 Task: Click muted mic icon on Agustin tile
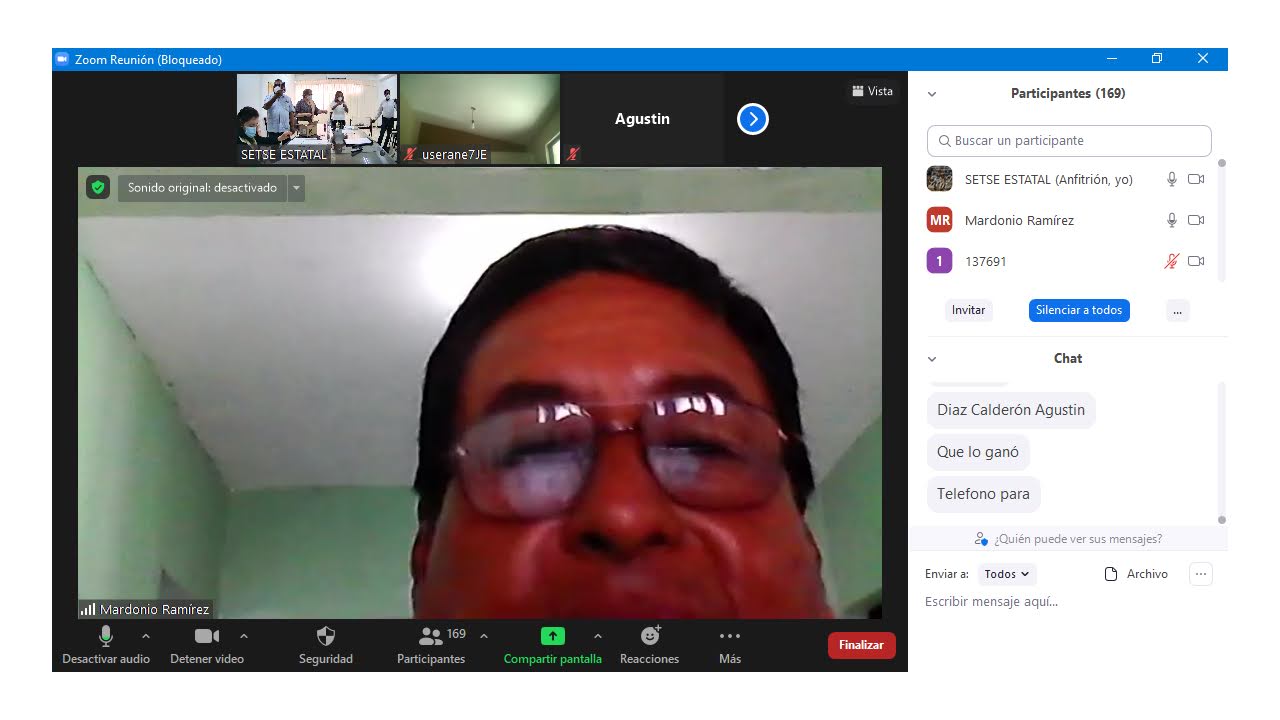(x=573, y=154)
